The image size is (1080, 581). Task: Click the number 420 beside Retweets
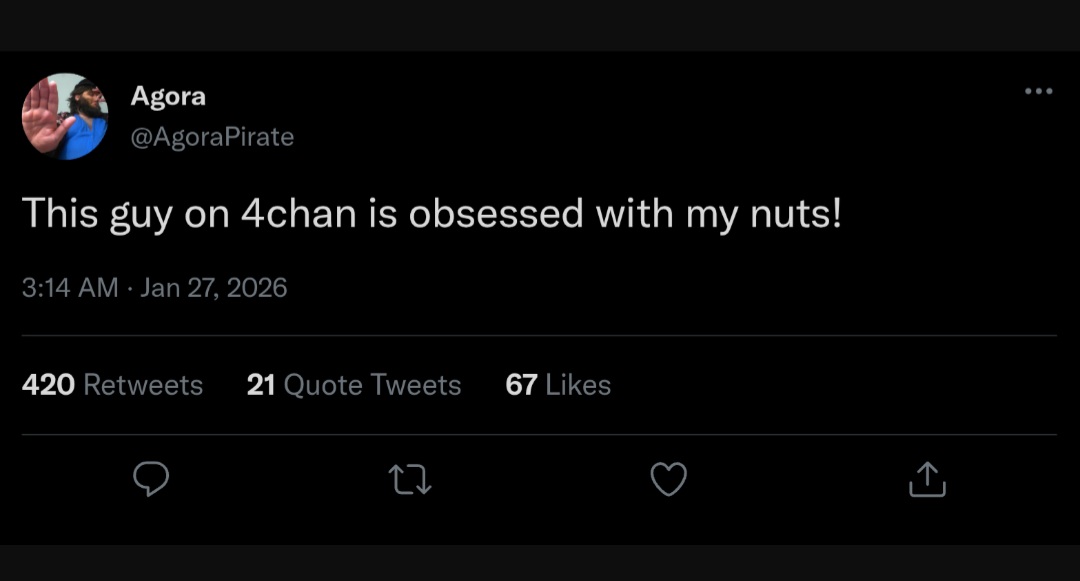[48, 385]
